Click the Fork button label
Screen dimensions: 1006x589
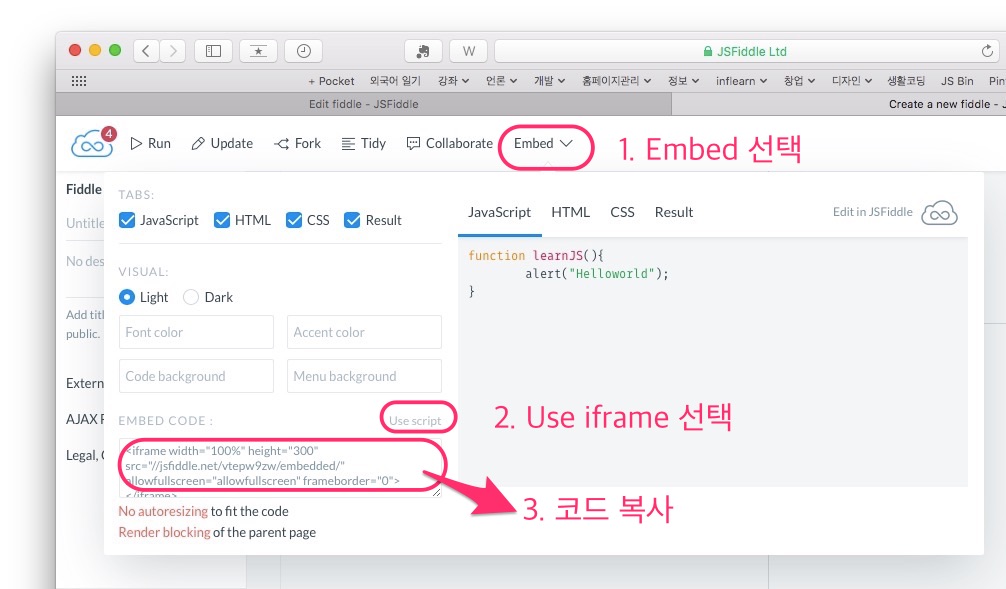click(x=308, y=143)
